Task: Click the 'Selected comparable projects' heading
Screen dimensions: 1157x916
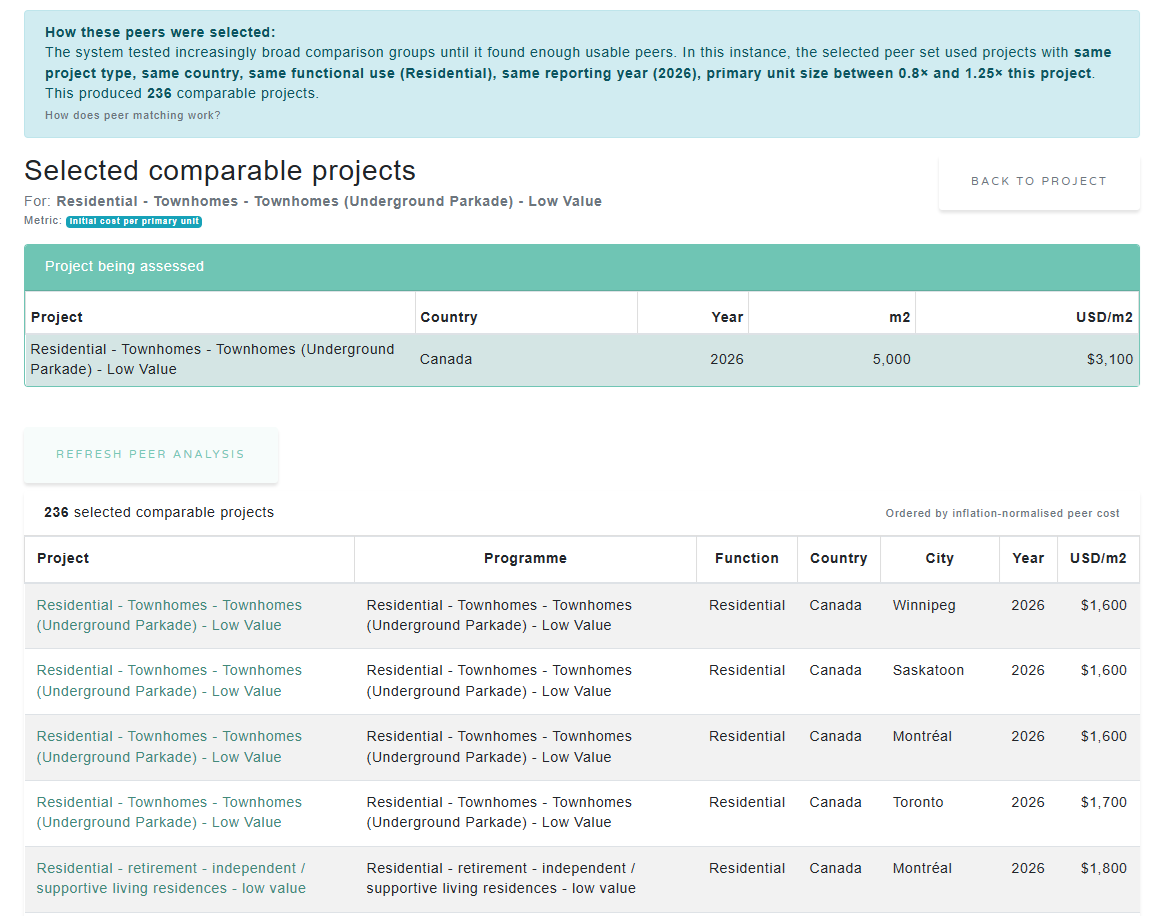Action: pyautogui.click(x=220, y=171)
